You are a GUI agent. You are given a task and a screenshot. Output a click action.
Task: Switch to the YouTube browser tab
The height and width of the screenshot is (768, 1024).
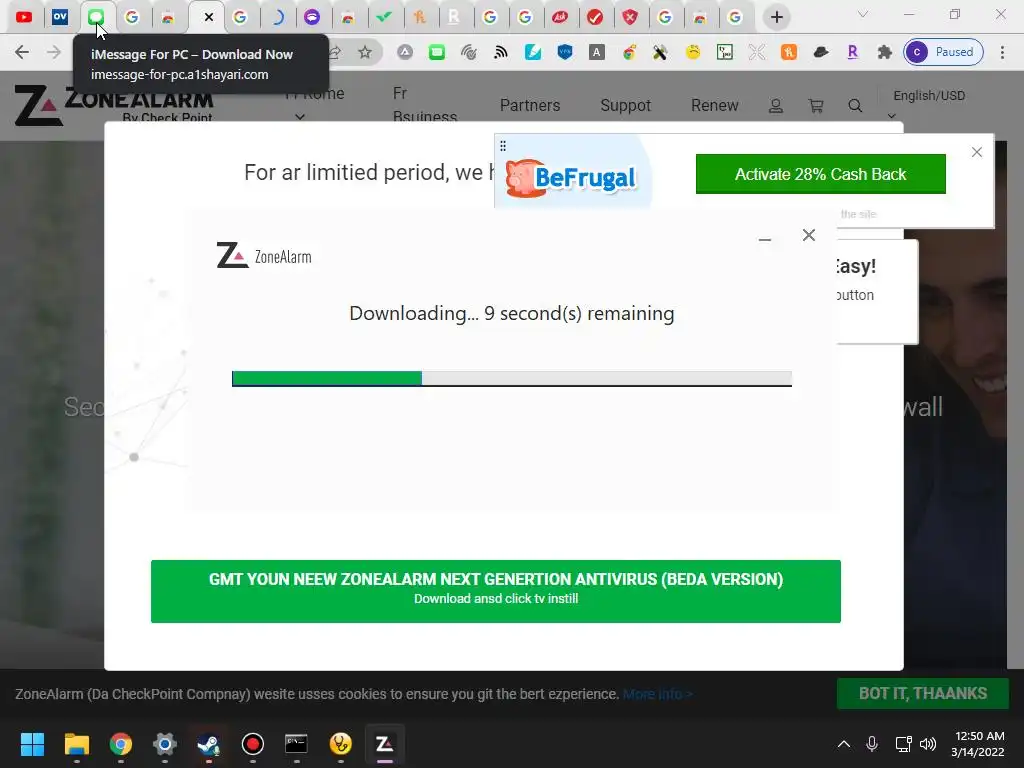(24, 18)
